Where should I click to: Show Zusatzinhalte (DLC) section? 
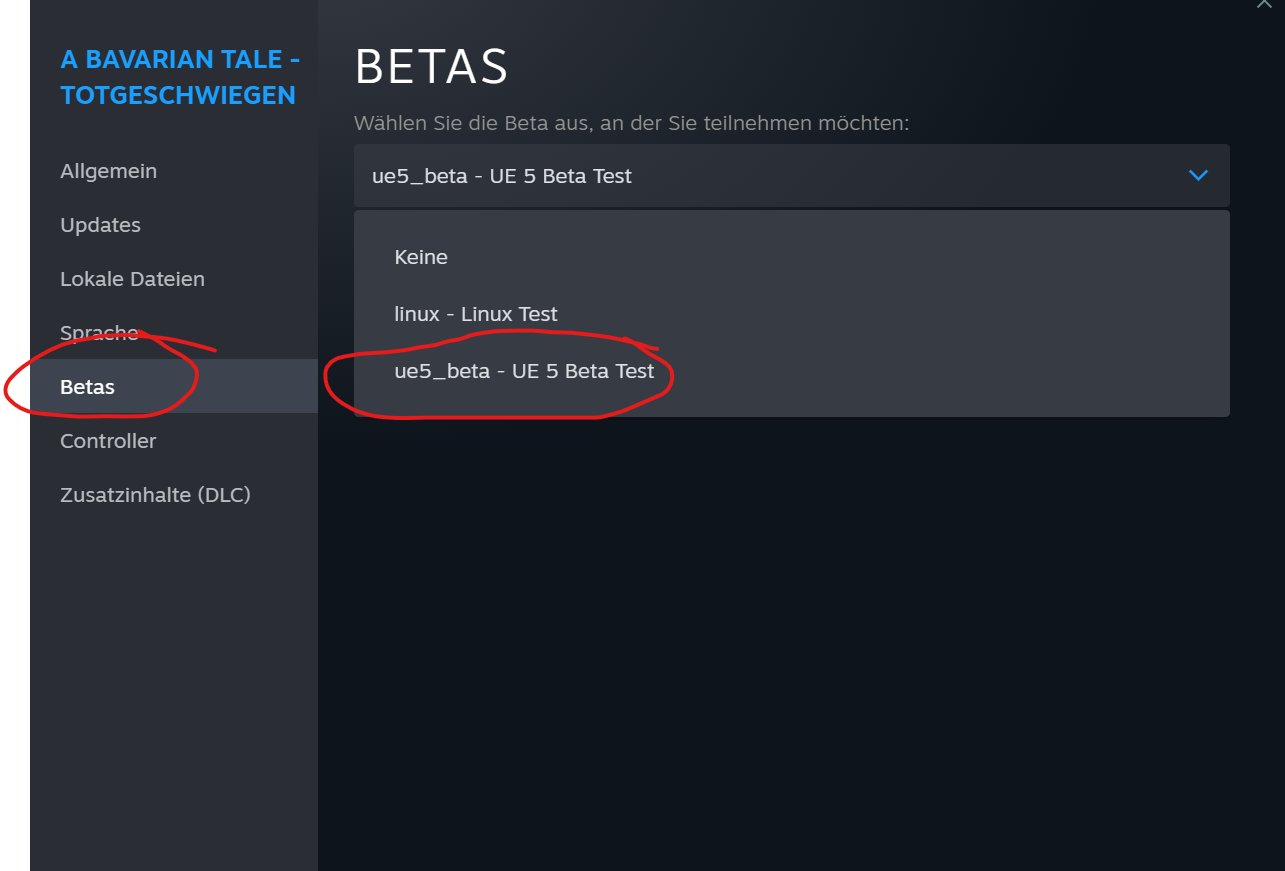click(155, 495)
